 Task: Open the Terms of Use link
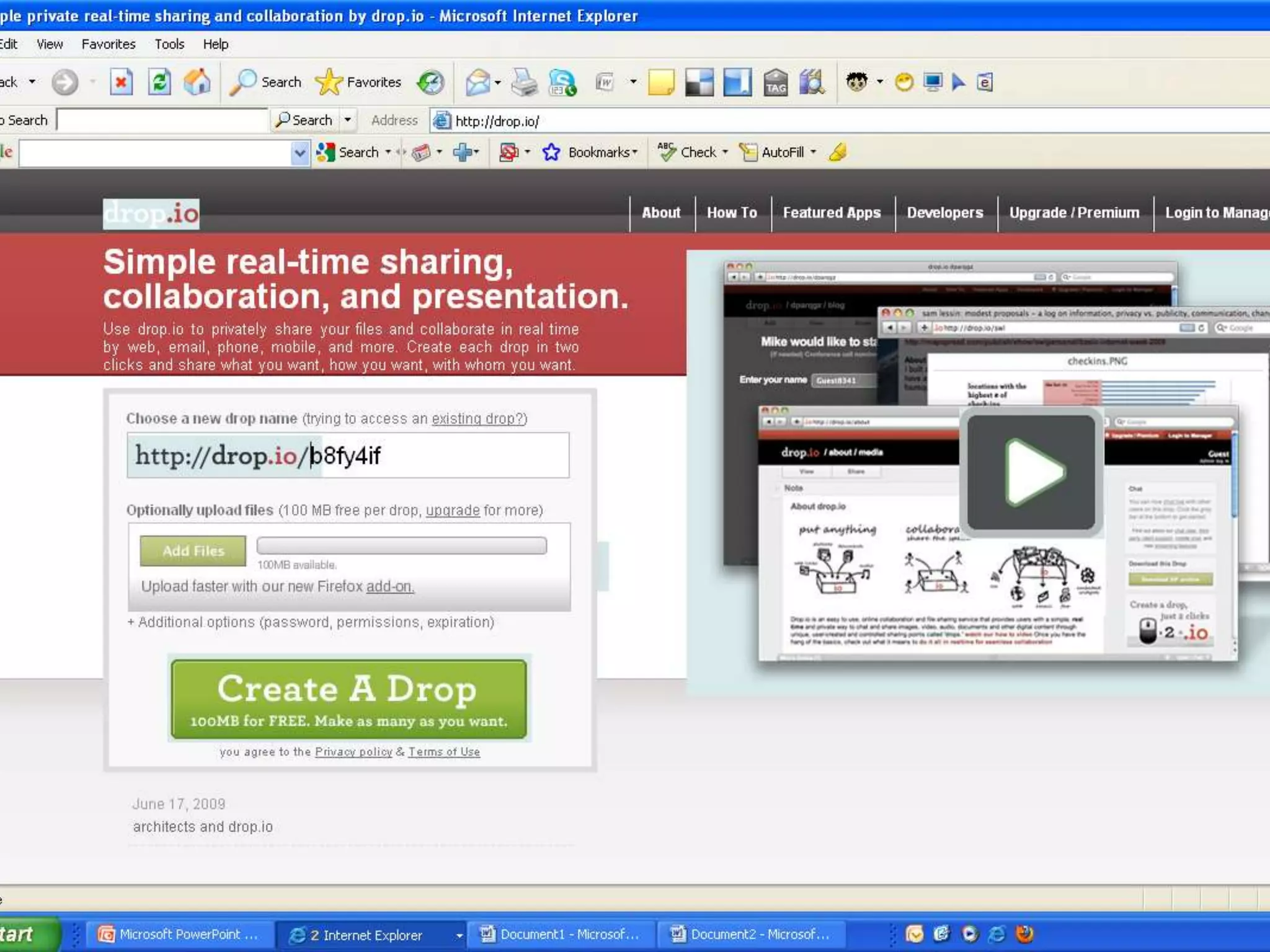[x=444, y=752]
